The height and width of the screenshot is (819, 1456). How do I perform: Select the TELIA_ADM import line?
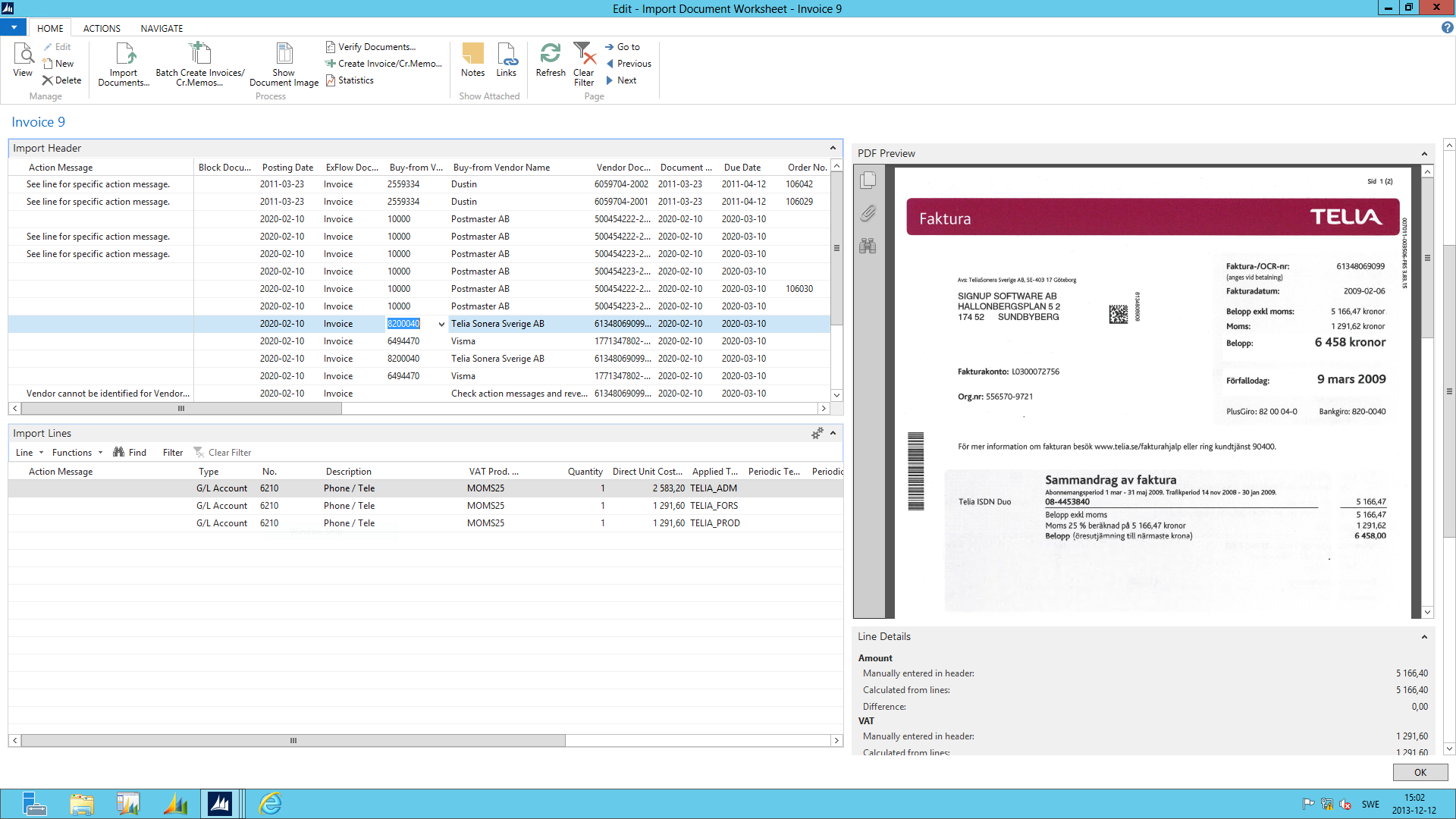pos(425,488)
